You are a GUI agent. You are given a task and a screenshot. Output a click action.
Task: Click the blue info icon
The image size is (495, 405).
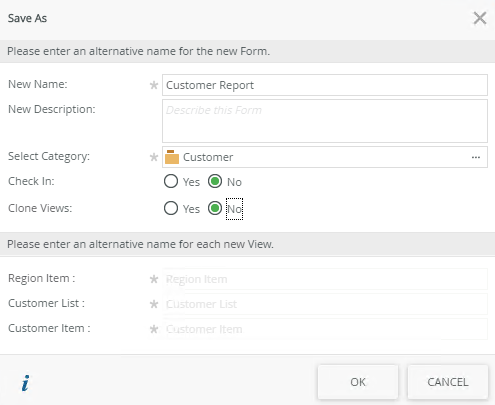pyautogui.click(x=25, y=383)
